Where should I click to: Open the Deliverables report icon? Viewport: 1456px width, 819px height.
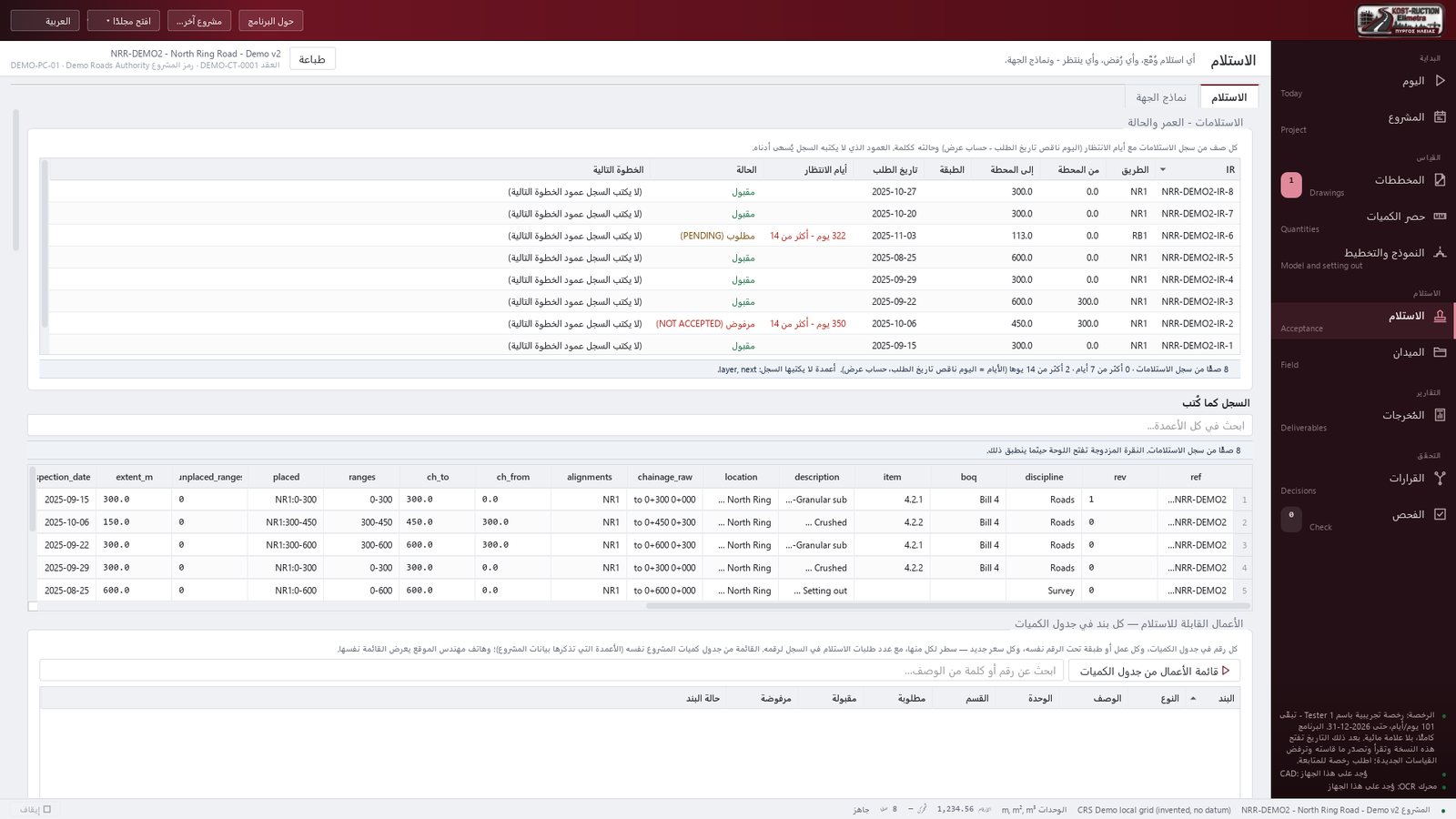1440,414
